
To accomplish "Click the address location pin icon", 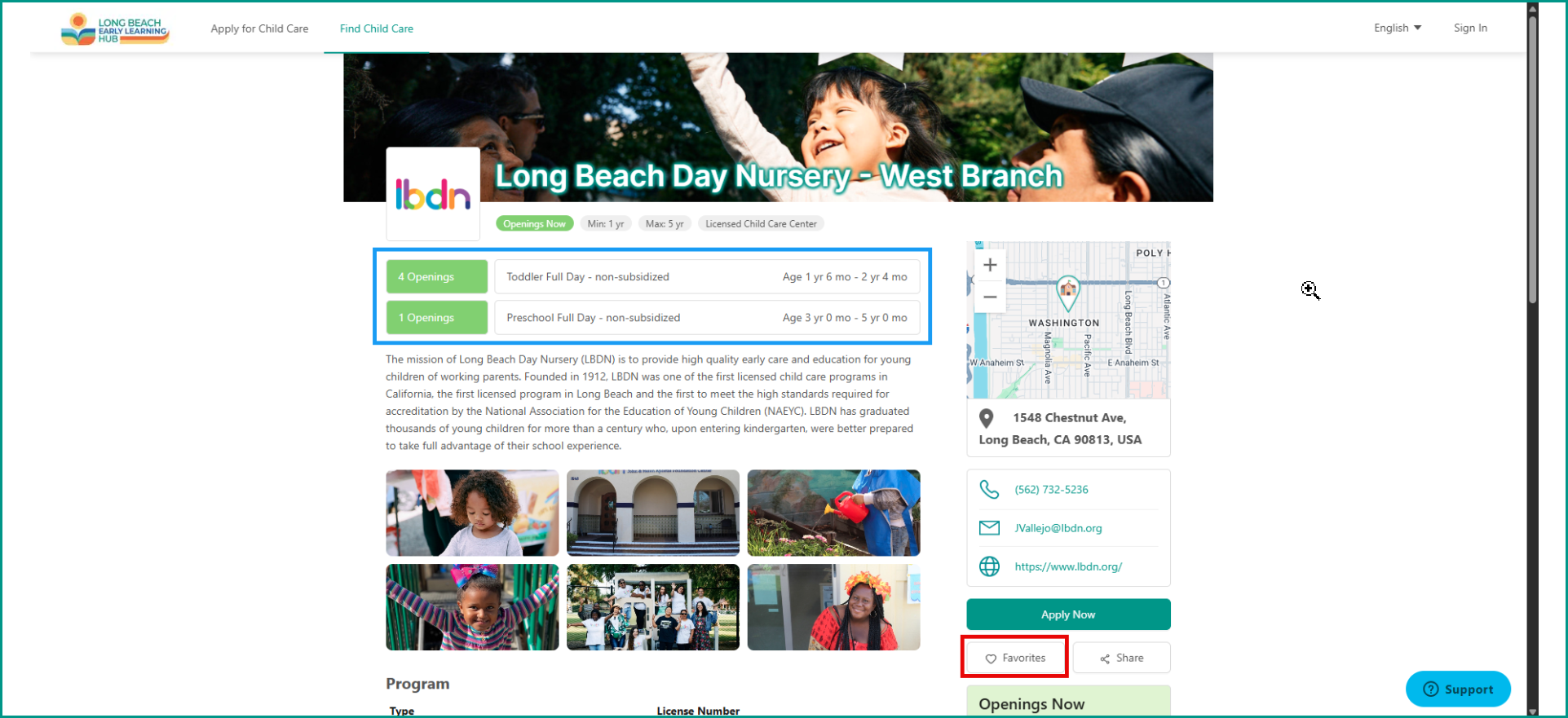I will coord(986,418).
